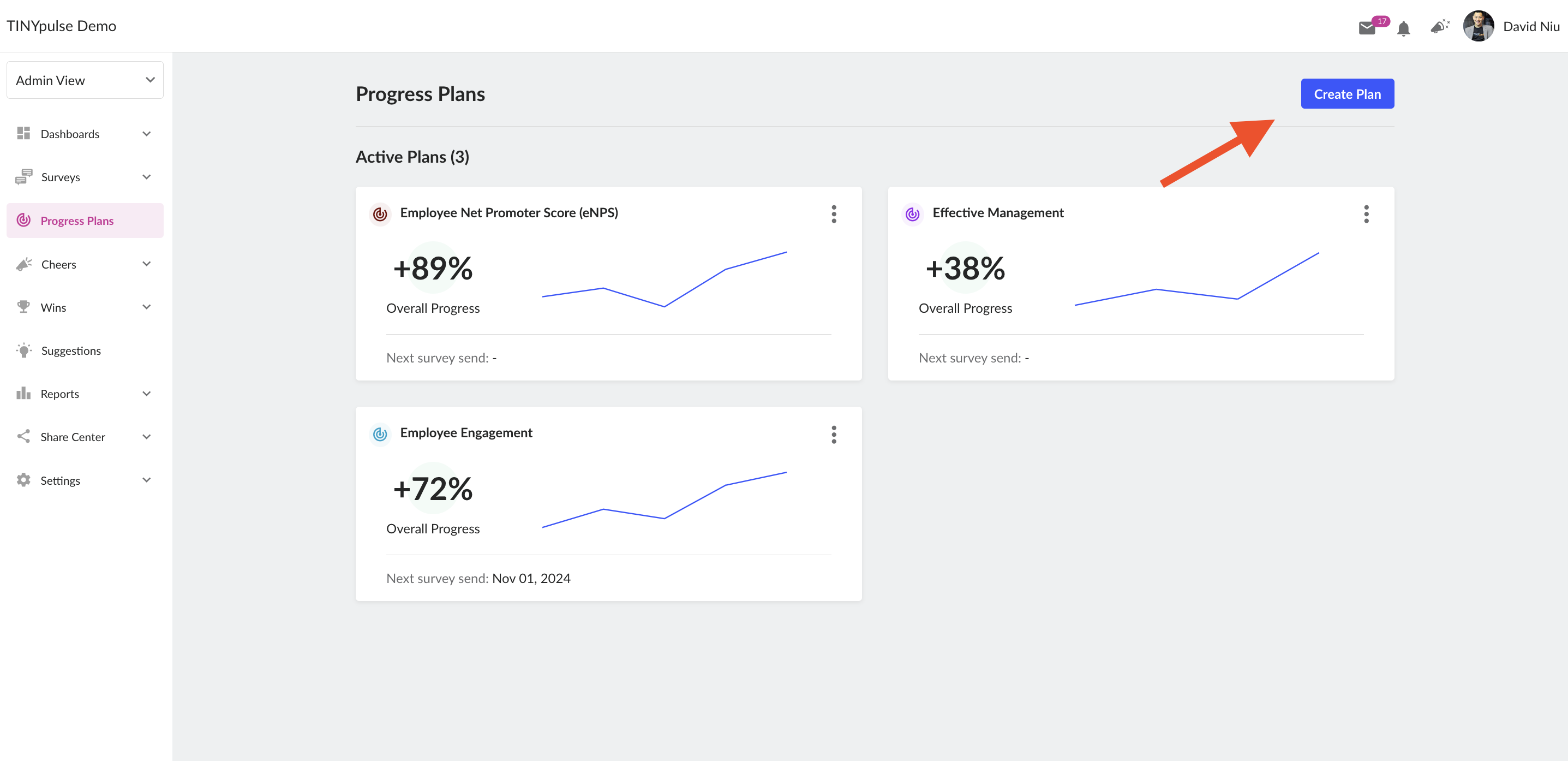This screenshot has height=761, width=1568.
Task: Go to Suggestions in the sidebar
Action: (x=85, y=350)
